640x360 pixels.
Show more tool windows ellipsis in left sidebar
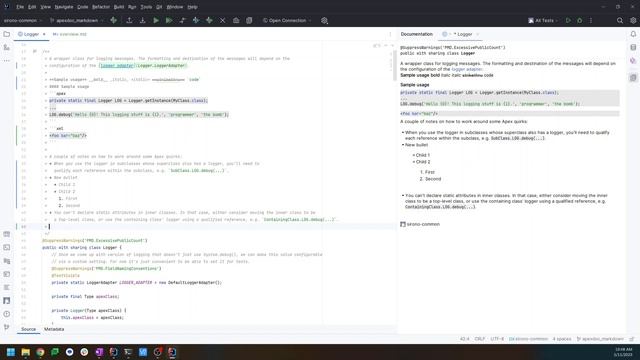click(x=7, y=61)
